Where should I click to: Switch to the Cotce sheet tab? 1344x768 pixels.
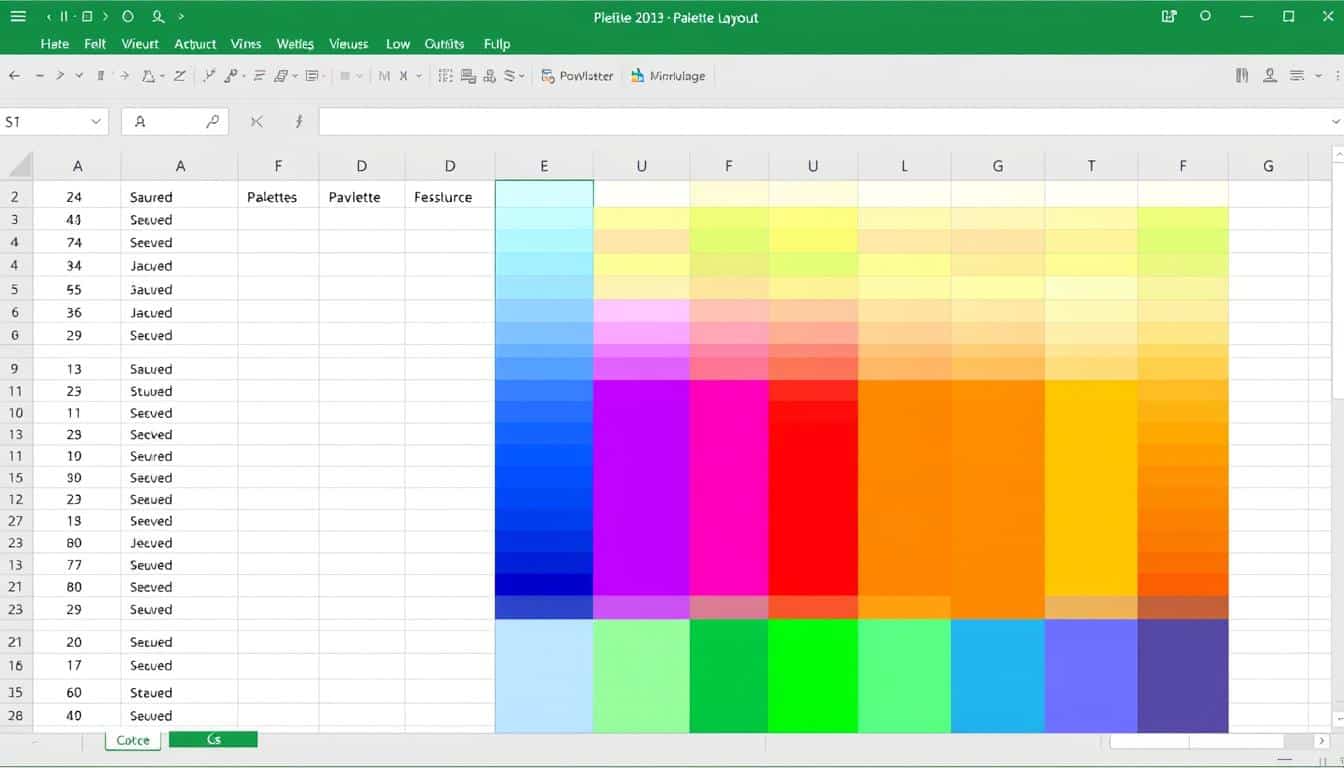(133, 740)
